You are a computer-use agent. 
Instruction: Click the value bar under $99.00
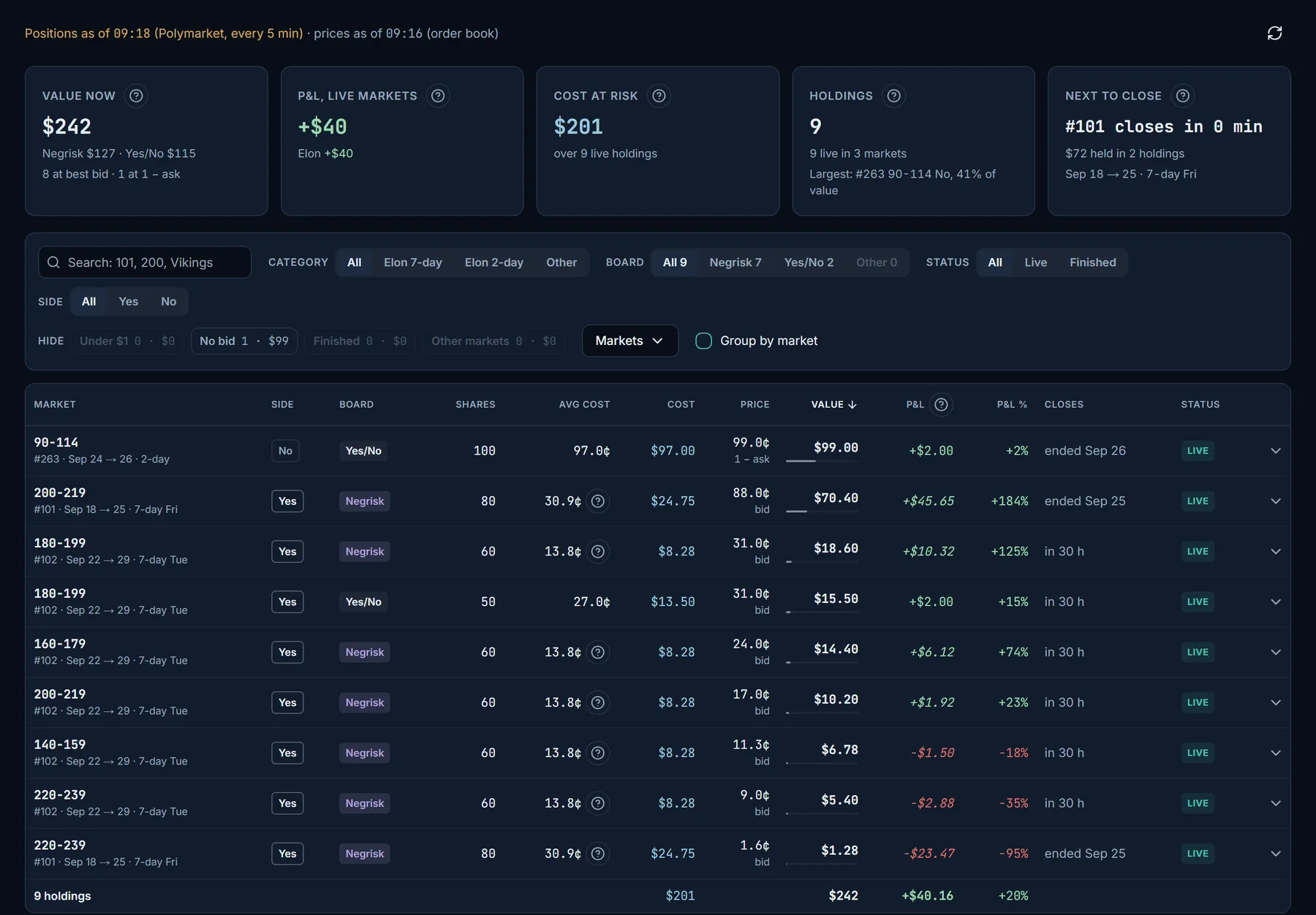822,461
